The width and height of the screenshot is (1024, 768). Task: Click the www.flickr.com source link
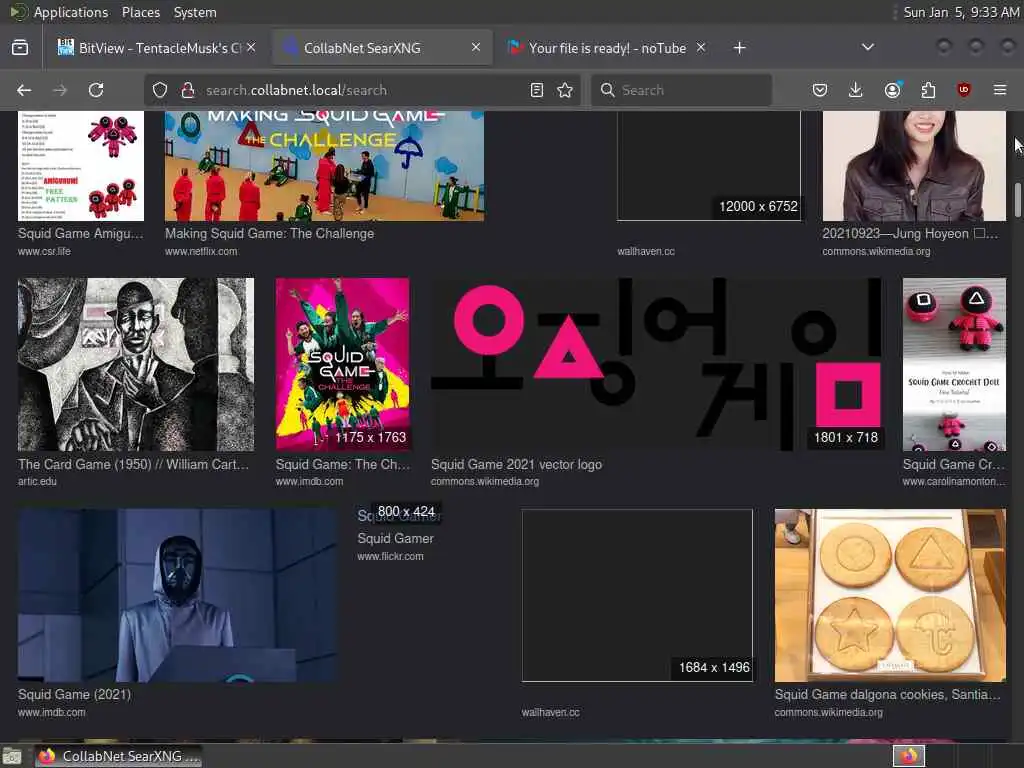coord(390,556)
